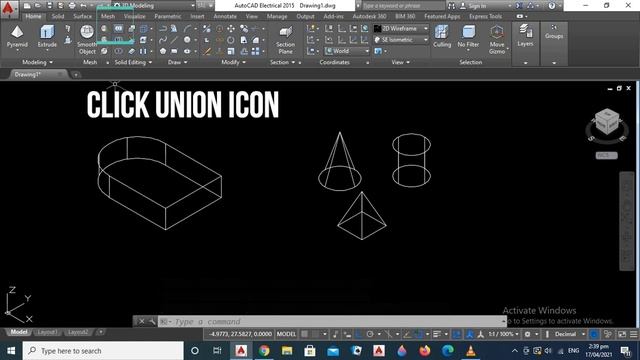Switch to the Layout1 tab
This screenshot has height=360, width=640.
(x=47, y=332)
